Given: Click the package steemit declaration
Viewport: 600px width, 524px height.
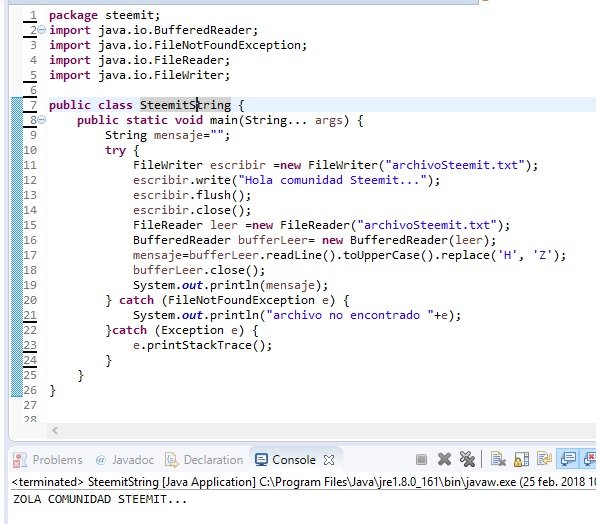Looking at the screenshot, I should [104, 15].
